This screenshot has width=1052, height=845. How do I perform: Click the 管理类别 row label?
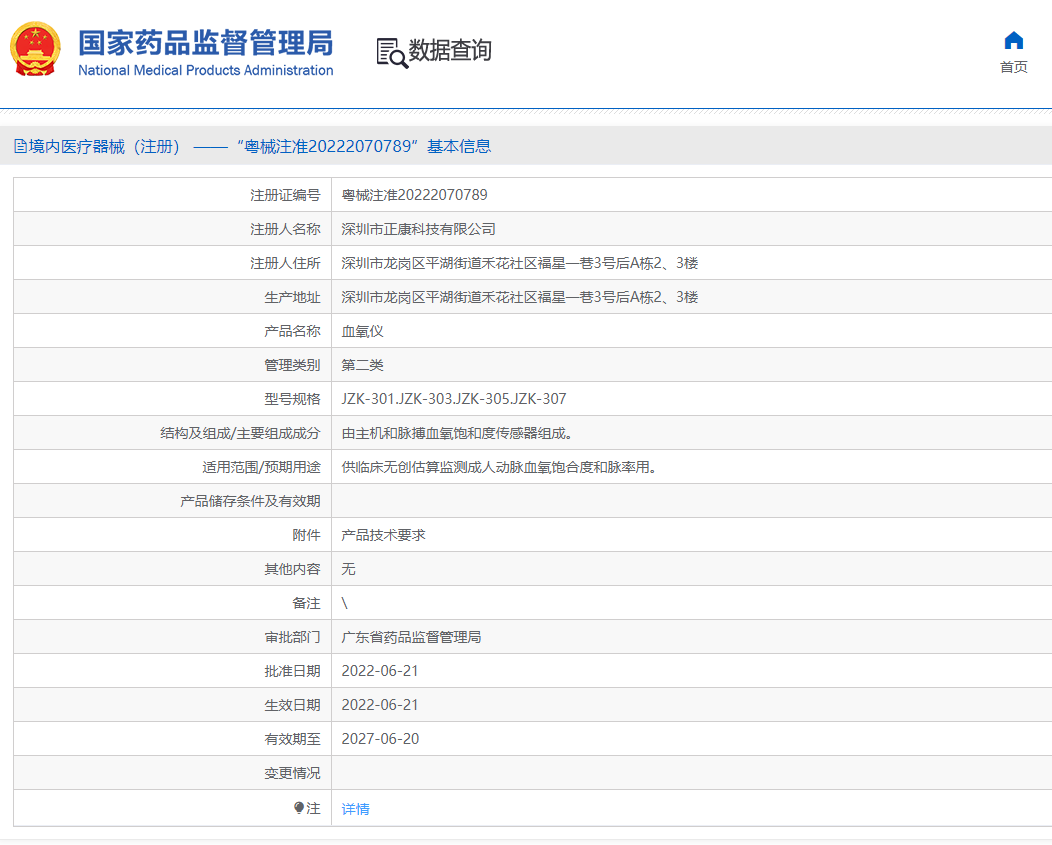point(293,365)
